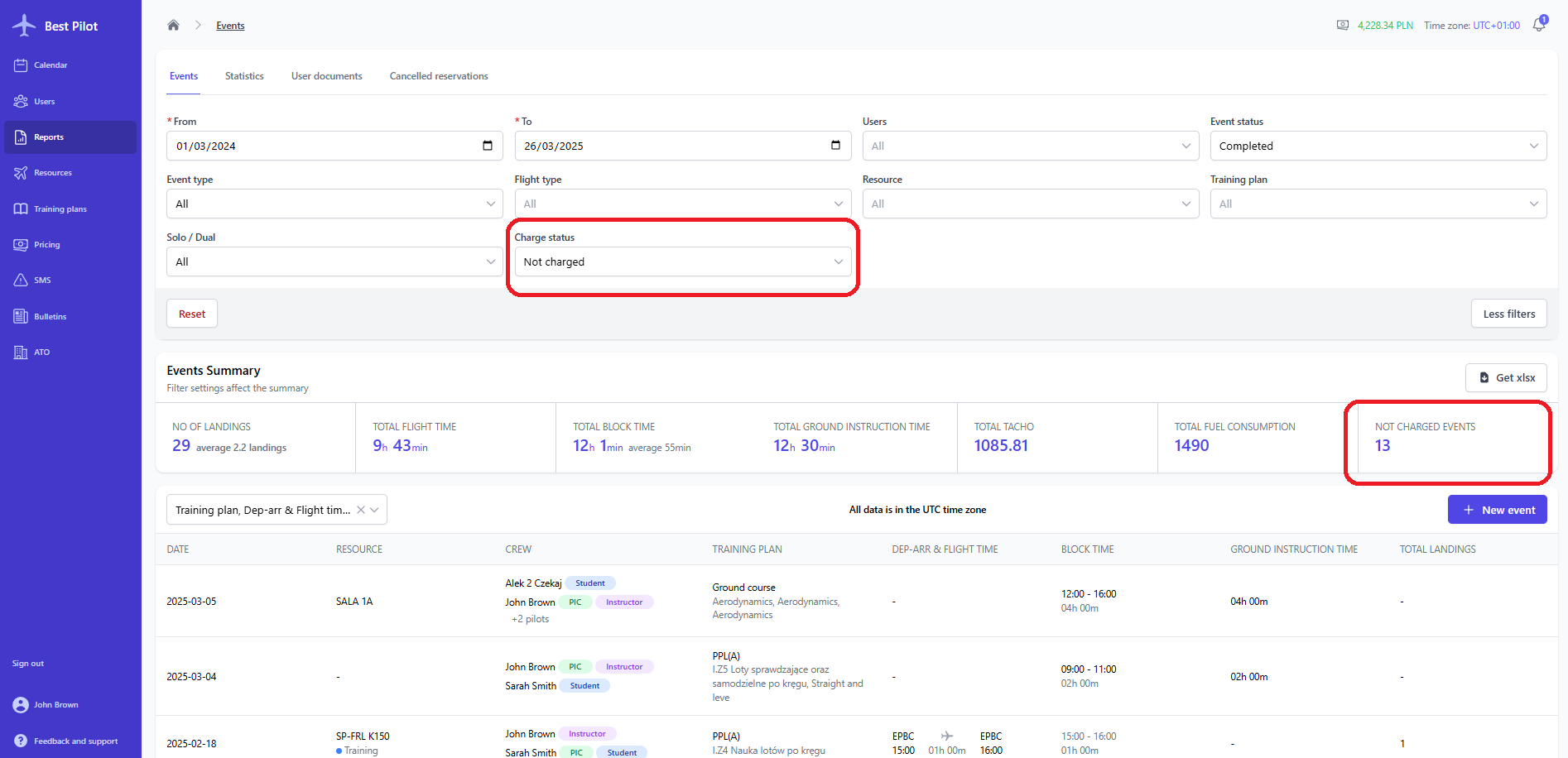Viewport: 1568px width, 758px height.
Task: Open the User documents tab
Action: [327, 76]
